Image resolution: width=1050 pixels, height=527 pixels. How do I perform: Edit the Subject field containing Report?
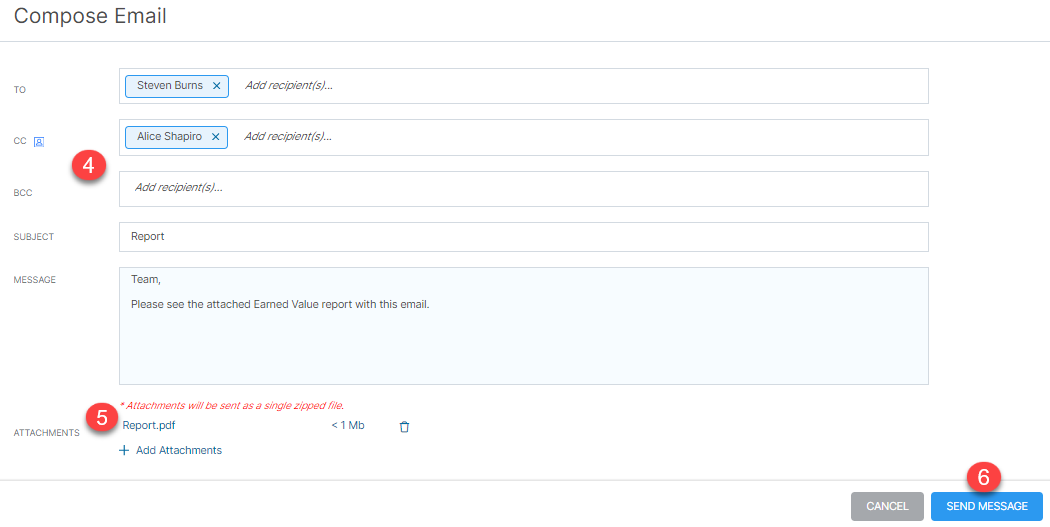(524, 237)
